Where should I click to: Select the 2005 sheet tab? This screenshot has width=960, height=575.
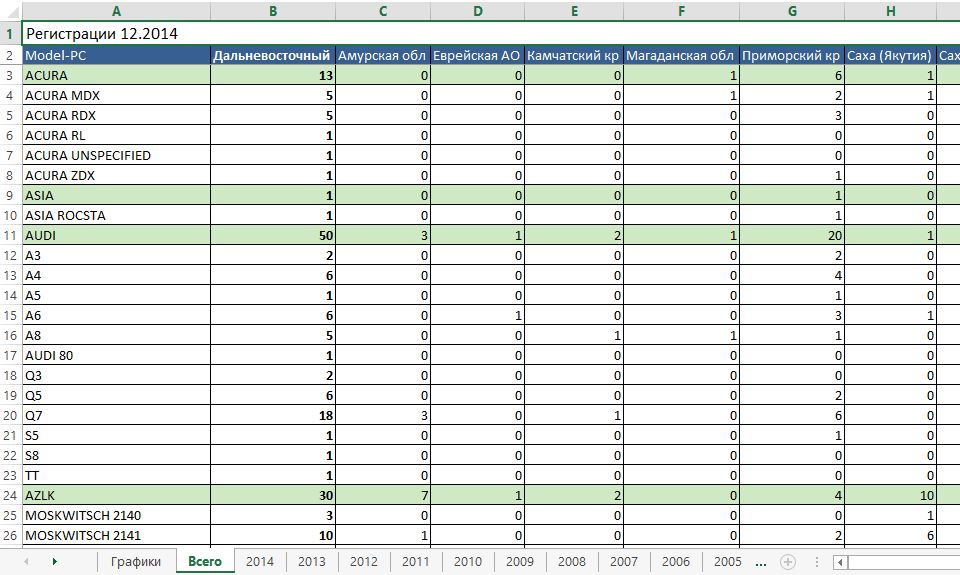click(x=727, y=562)
